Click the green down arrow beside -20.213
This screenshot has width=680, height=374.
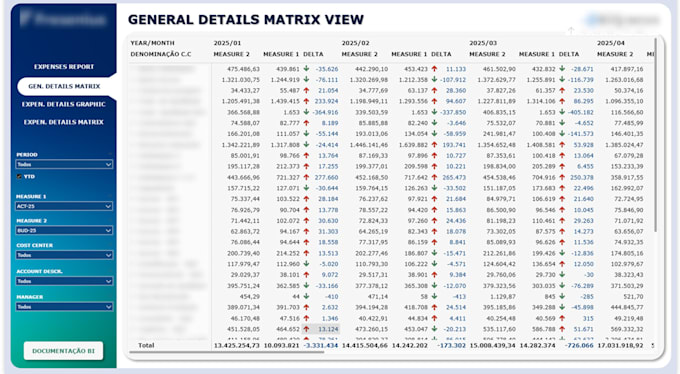tap(434, 329)
